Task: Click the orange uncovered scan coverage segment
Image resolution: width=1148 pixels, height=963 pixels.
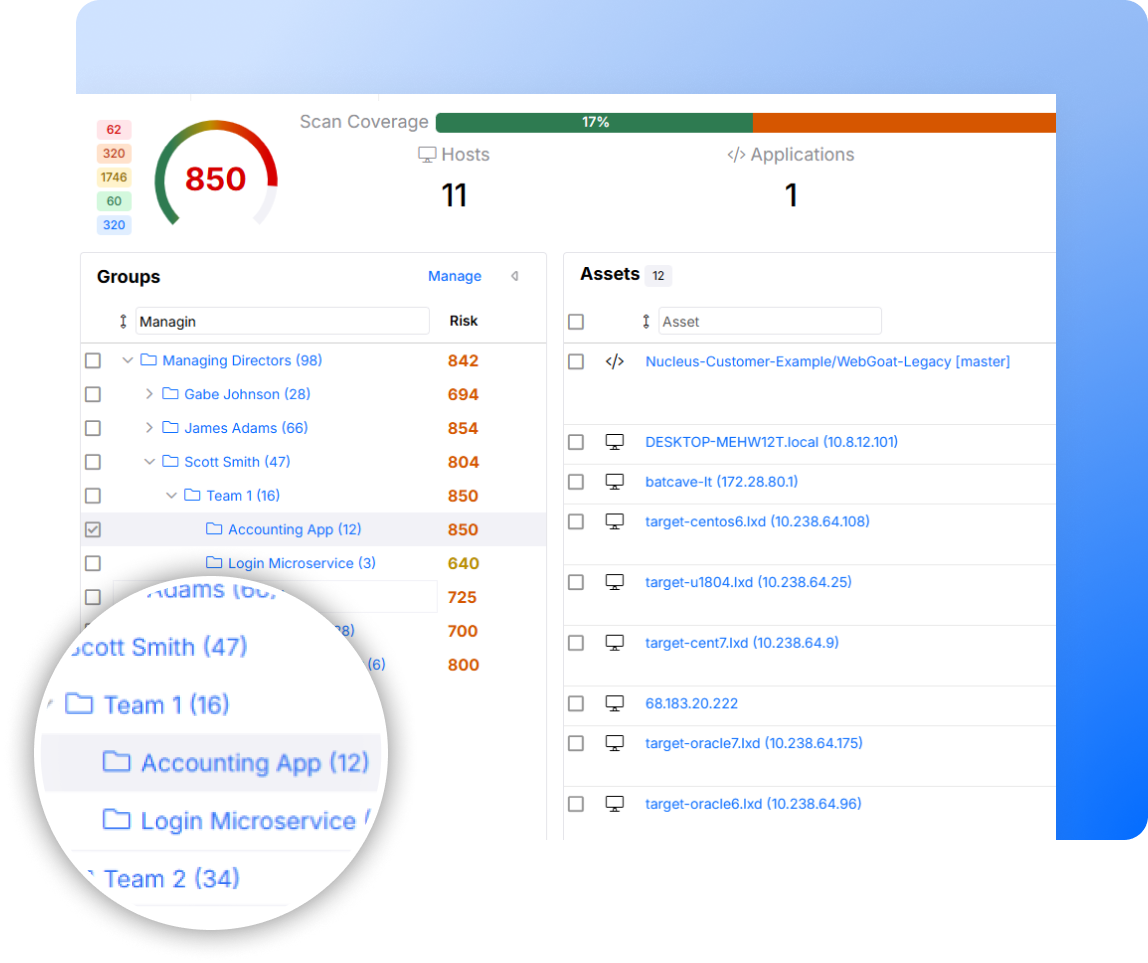Action: (904, 122)
